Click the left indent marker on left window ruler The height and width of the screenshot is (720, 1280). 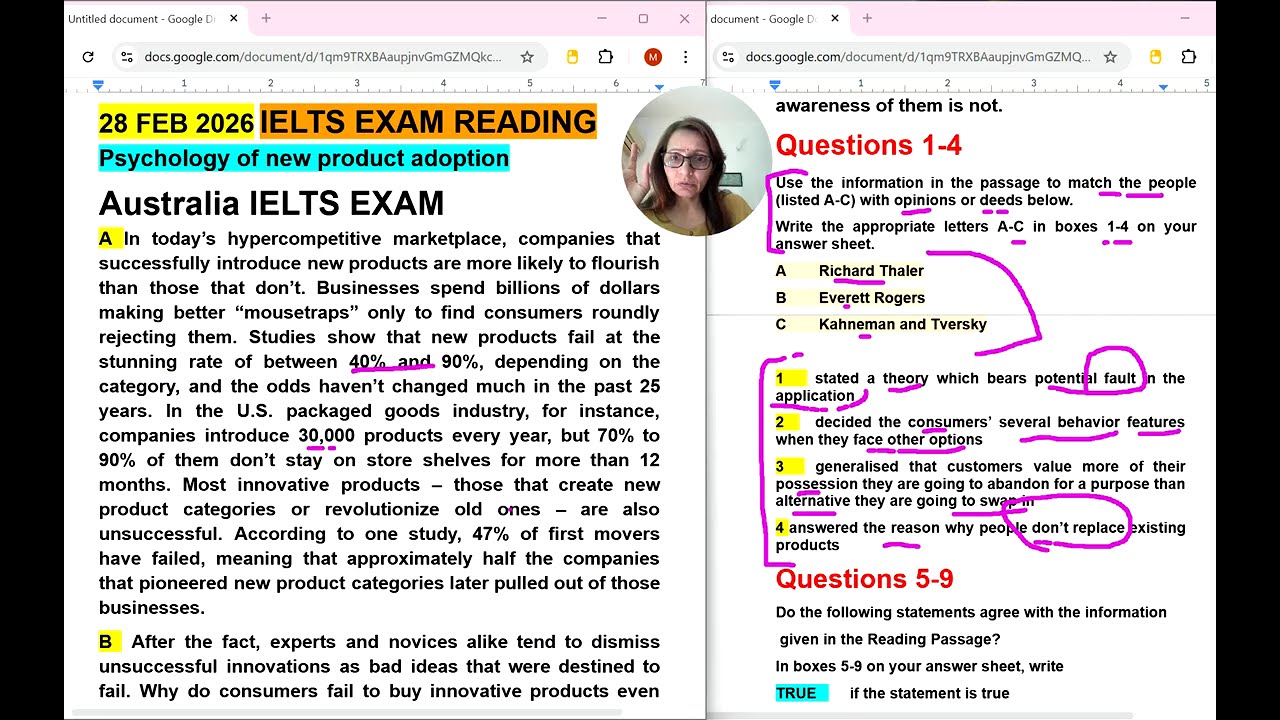coord(98,85)
